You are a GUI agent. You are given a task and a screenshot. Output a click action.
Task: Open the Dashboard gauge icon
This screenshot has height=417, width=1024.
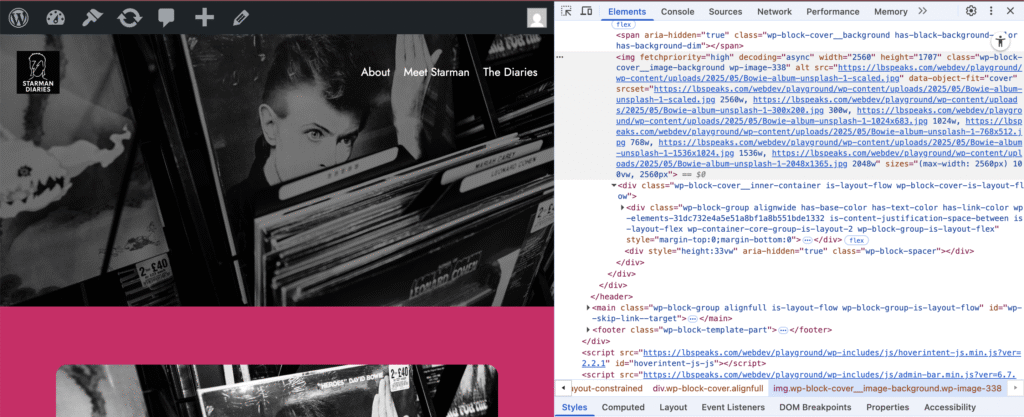pyautogui.click(x=56, y=17)
